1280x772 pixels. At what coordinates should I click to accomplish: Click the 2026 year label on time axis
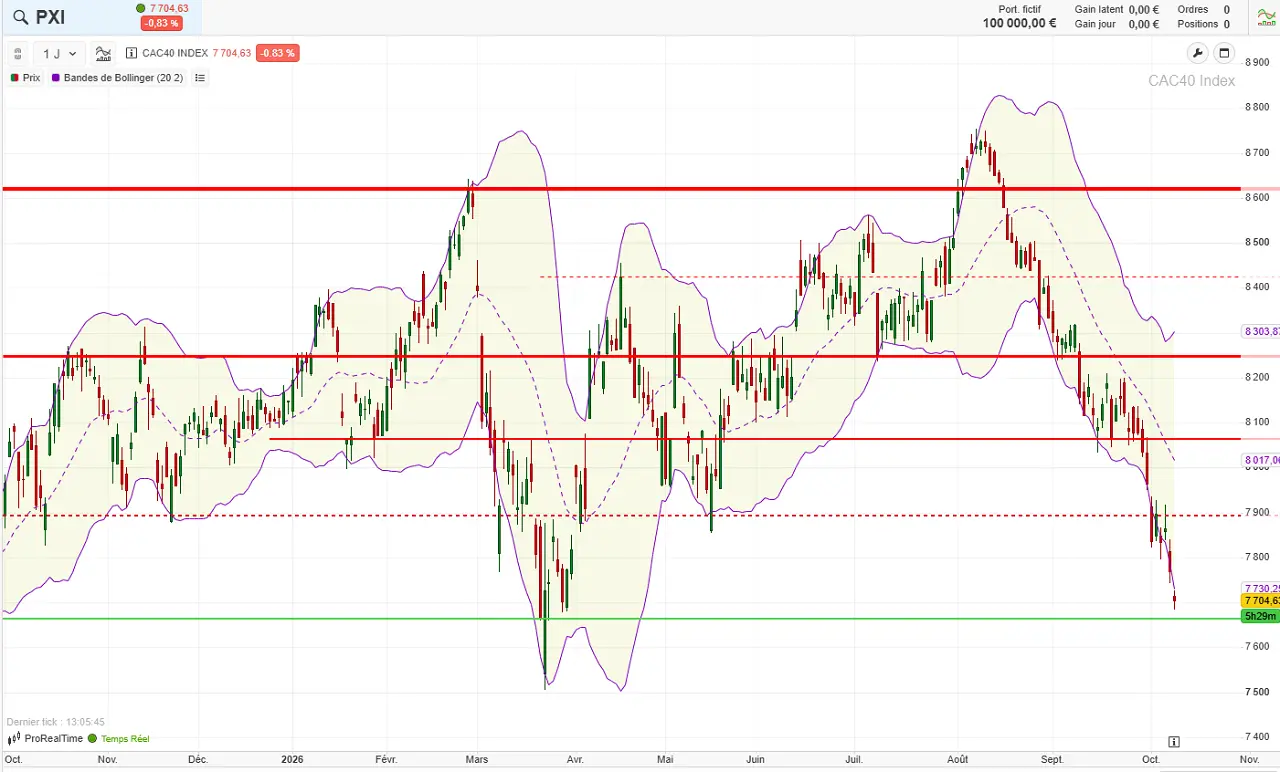[292, 760]
